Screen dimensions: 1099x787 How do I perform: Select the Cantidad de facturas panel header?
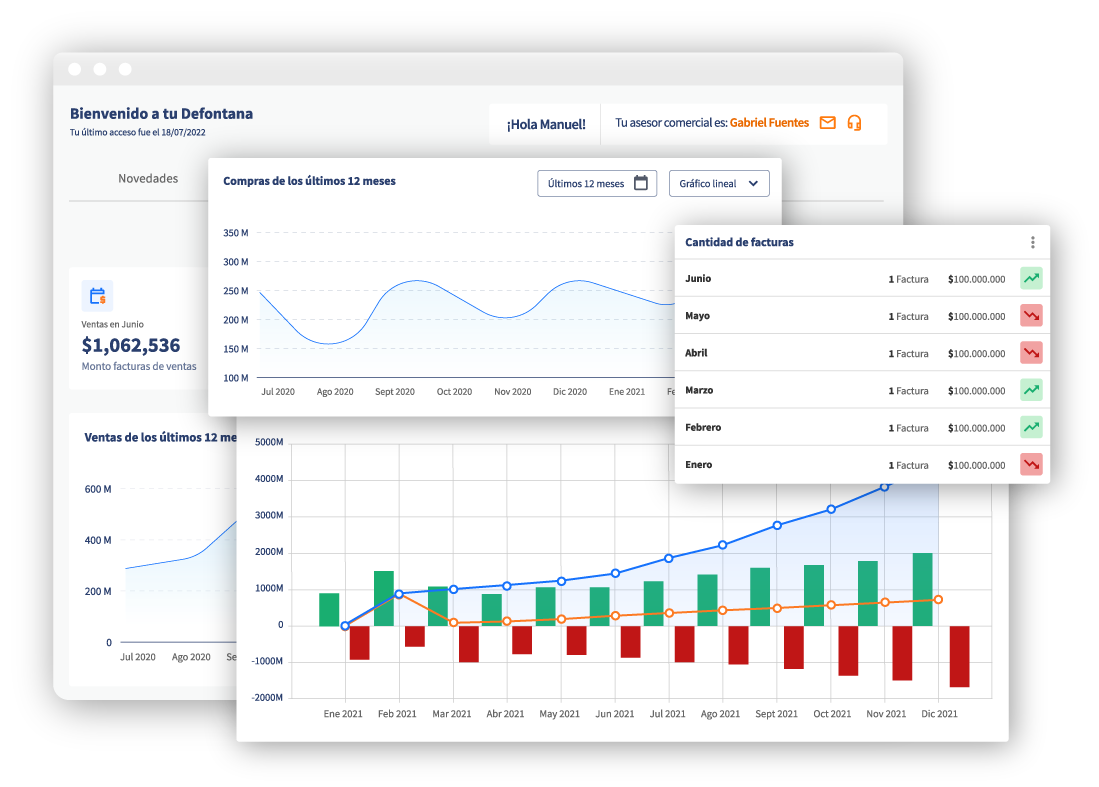coord(739,242)
